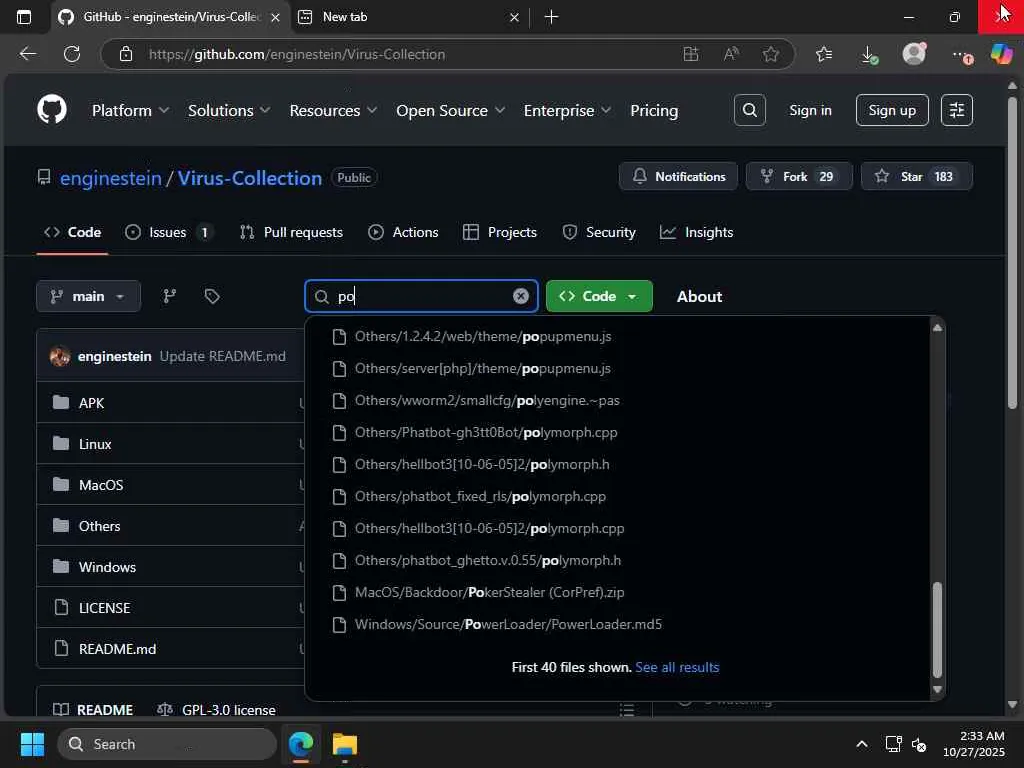Open result Phatbot-gh3tt0Bot/polymorph.cpp

point(486,432)
